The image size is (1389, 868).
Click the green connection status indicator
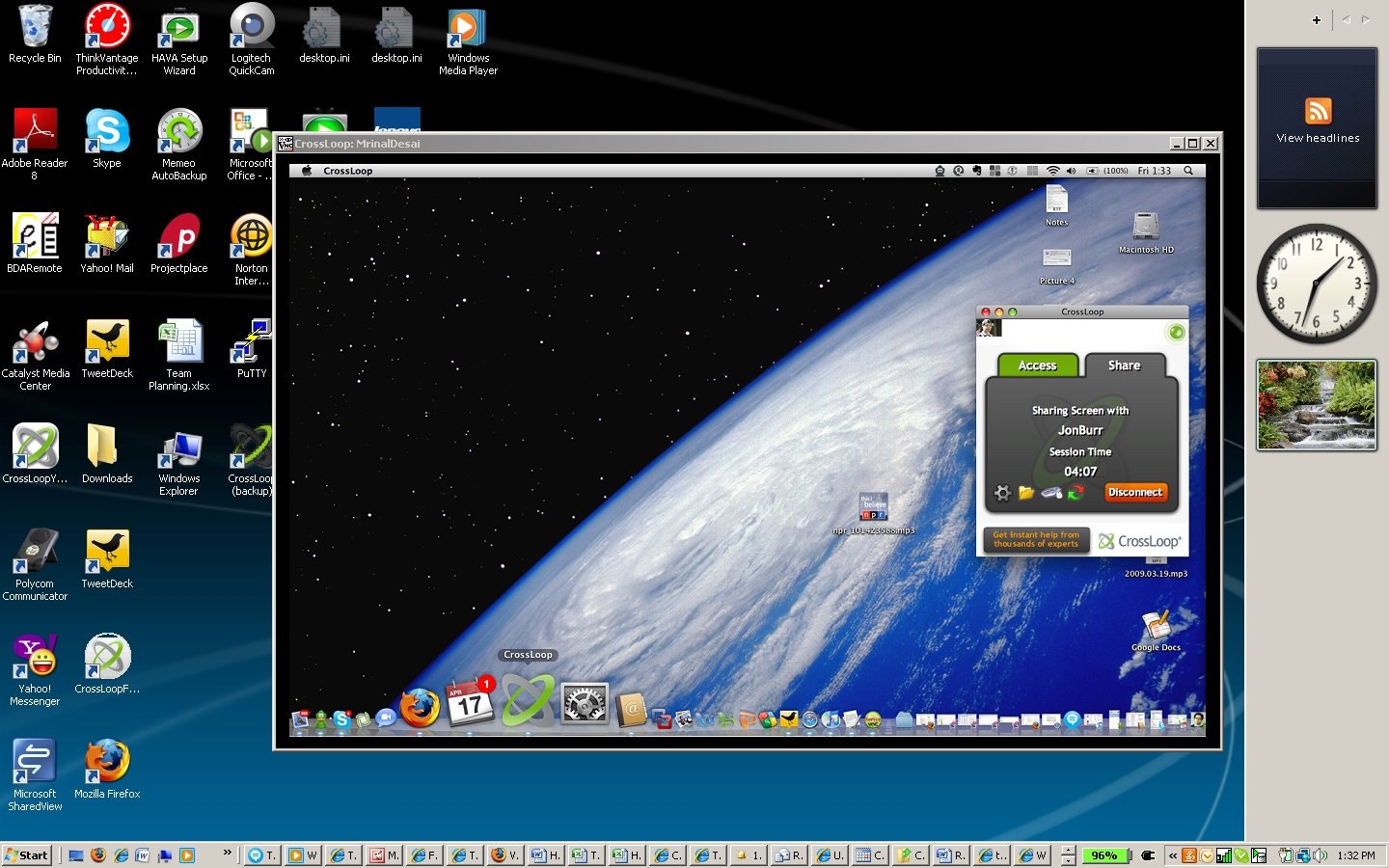pyautogui.click(x=1175, y=333)
